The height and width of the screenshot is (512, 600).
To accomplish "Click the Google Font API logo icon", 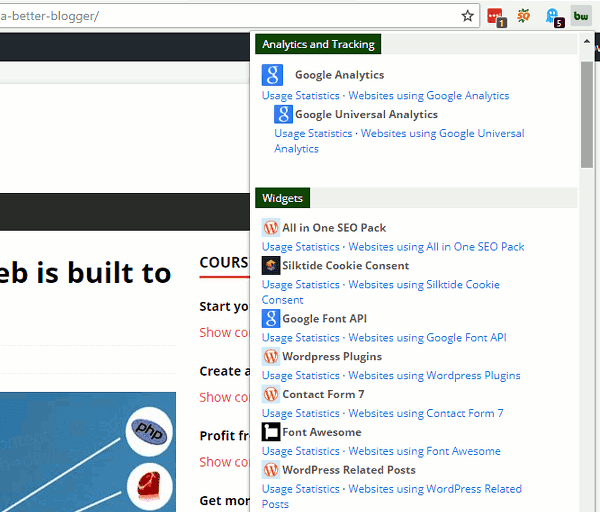I will tap(271, 318).
